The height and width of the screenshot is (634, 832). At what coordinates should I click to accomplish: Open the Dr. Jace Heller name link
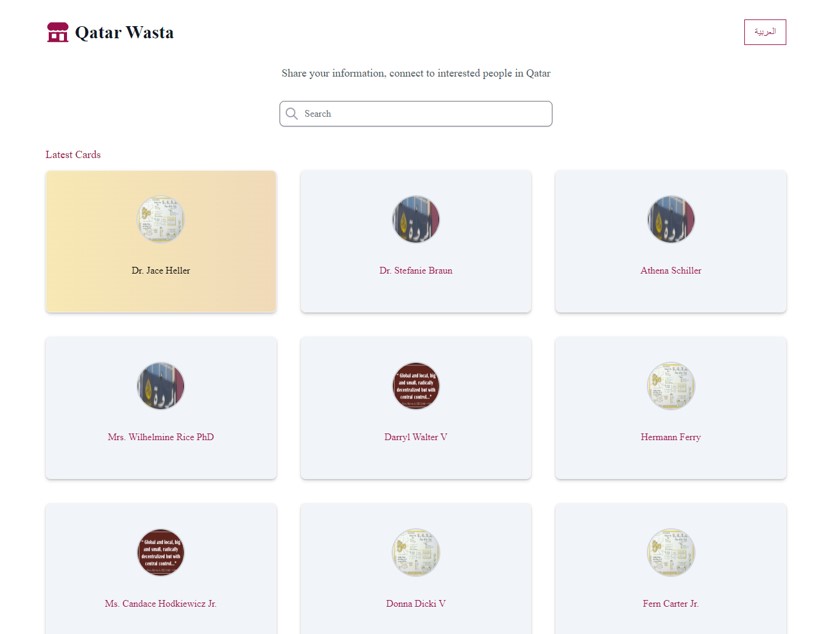[x=161, y=271]
